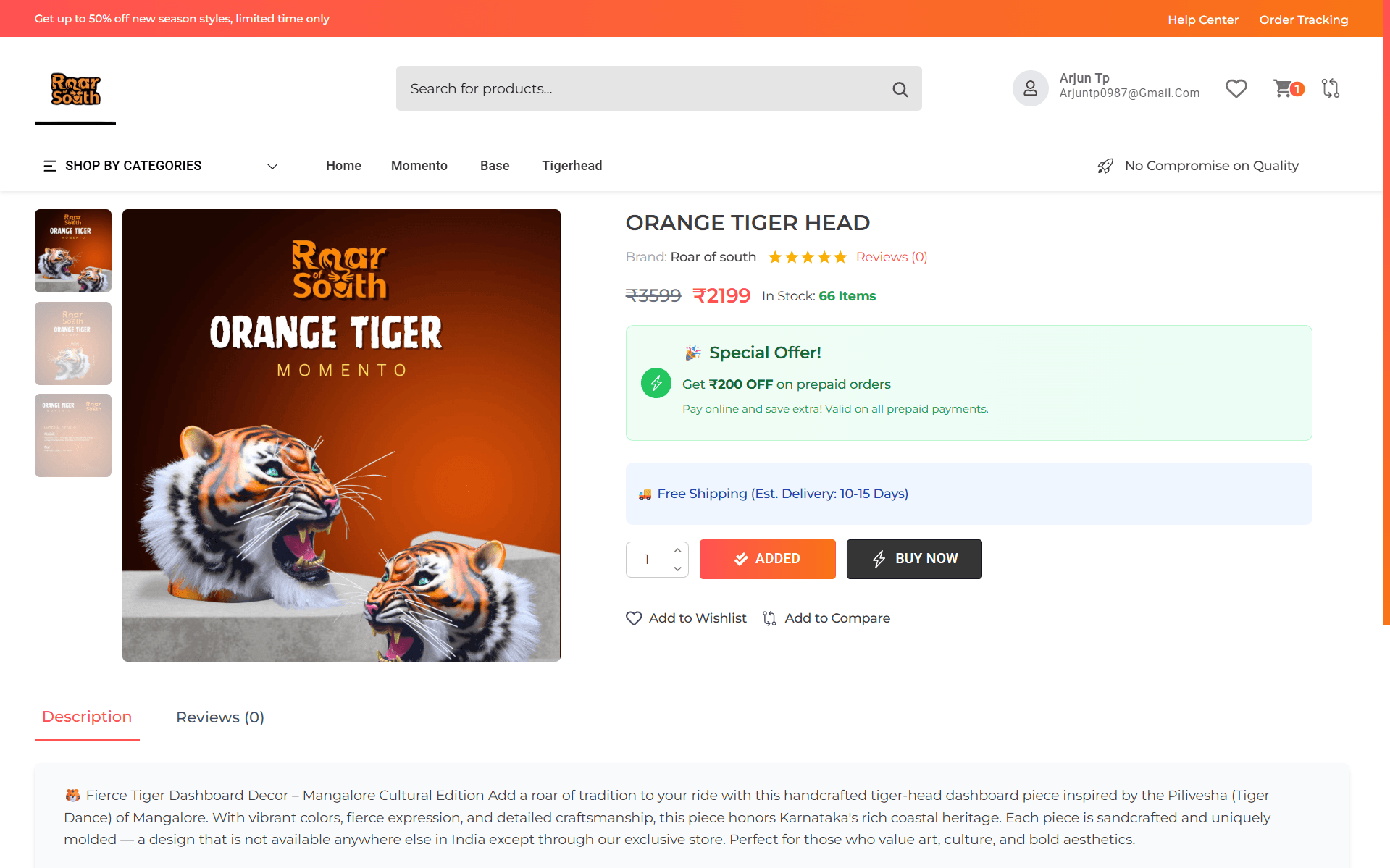Select the second product thumbnail

(x=73, y=343)
